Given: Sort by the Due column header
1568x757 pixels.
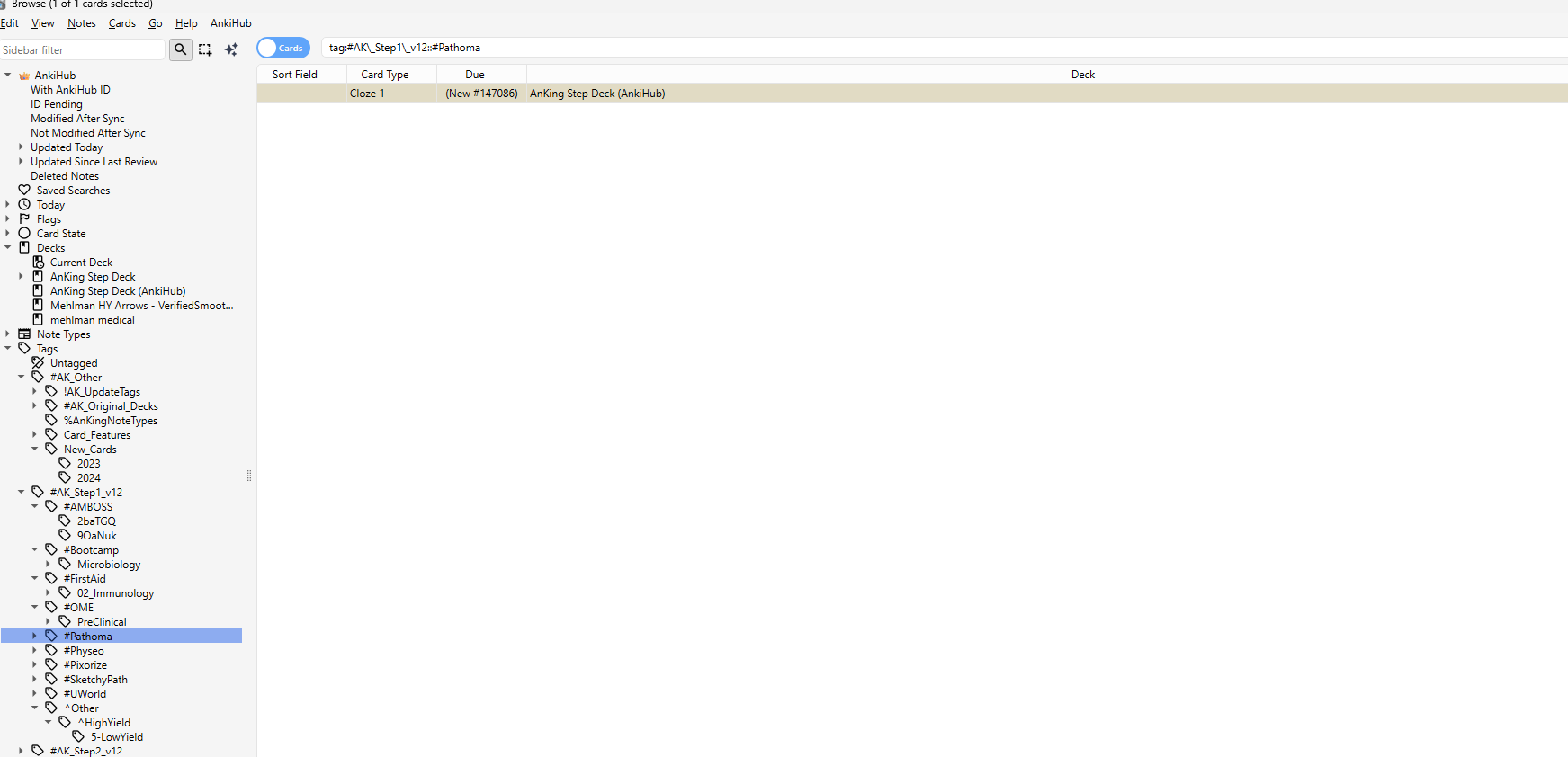Looking at the screenshot, I should [475, 75].
